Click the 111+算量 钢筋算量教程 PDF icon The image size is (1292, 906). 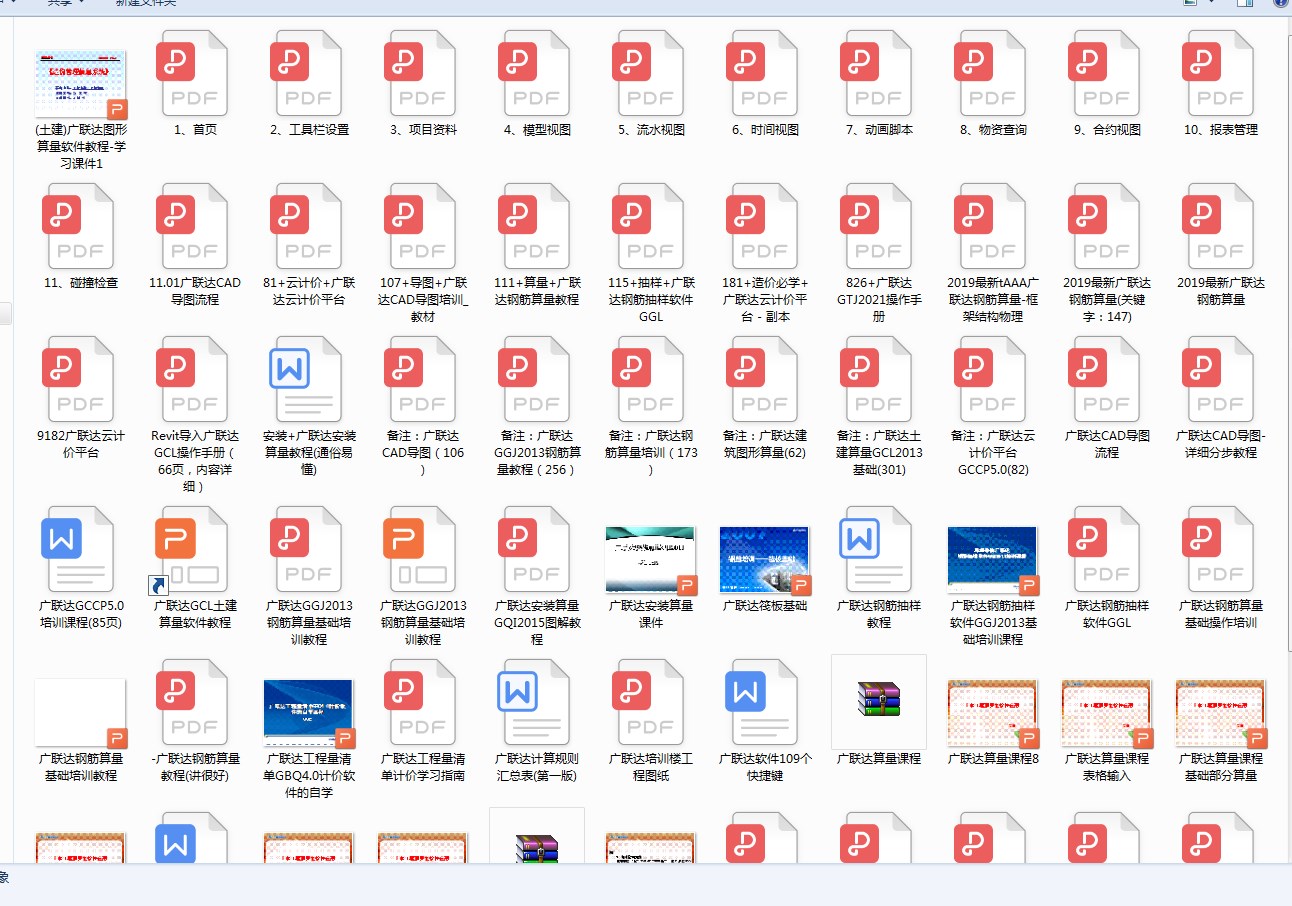pyautogui.click(x=533, y=227)
